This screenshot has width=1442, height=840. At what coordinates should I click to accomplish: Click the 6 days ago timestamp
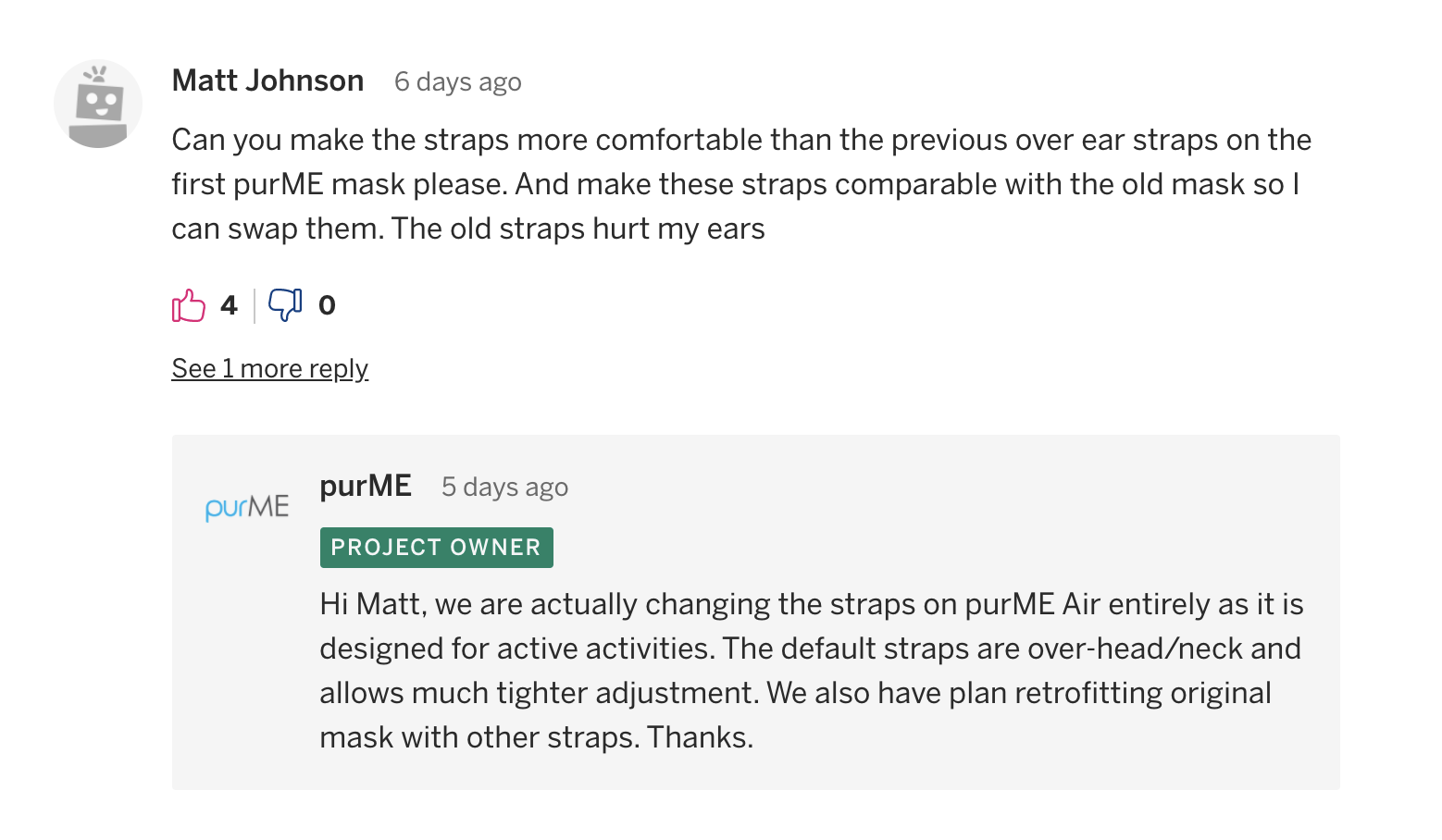click(x=458, y=82)
